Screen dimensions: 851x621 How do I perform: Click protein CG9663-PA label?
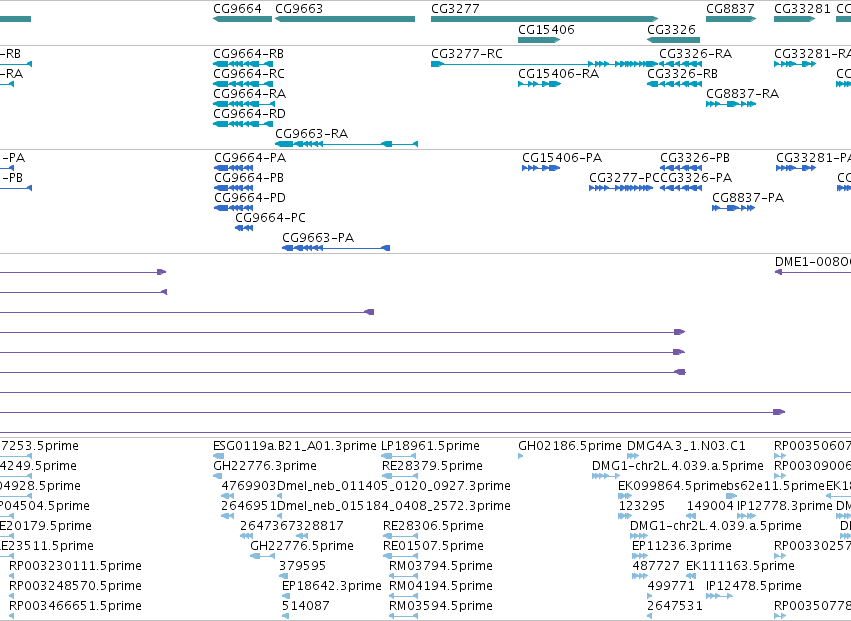[318, 238]
